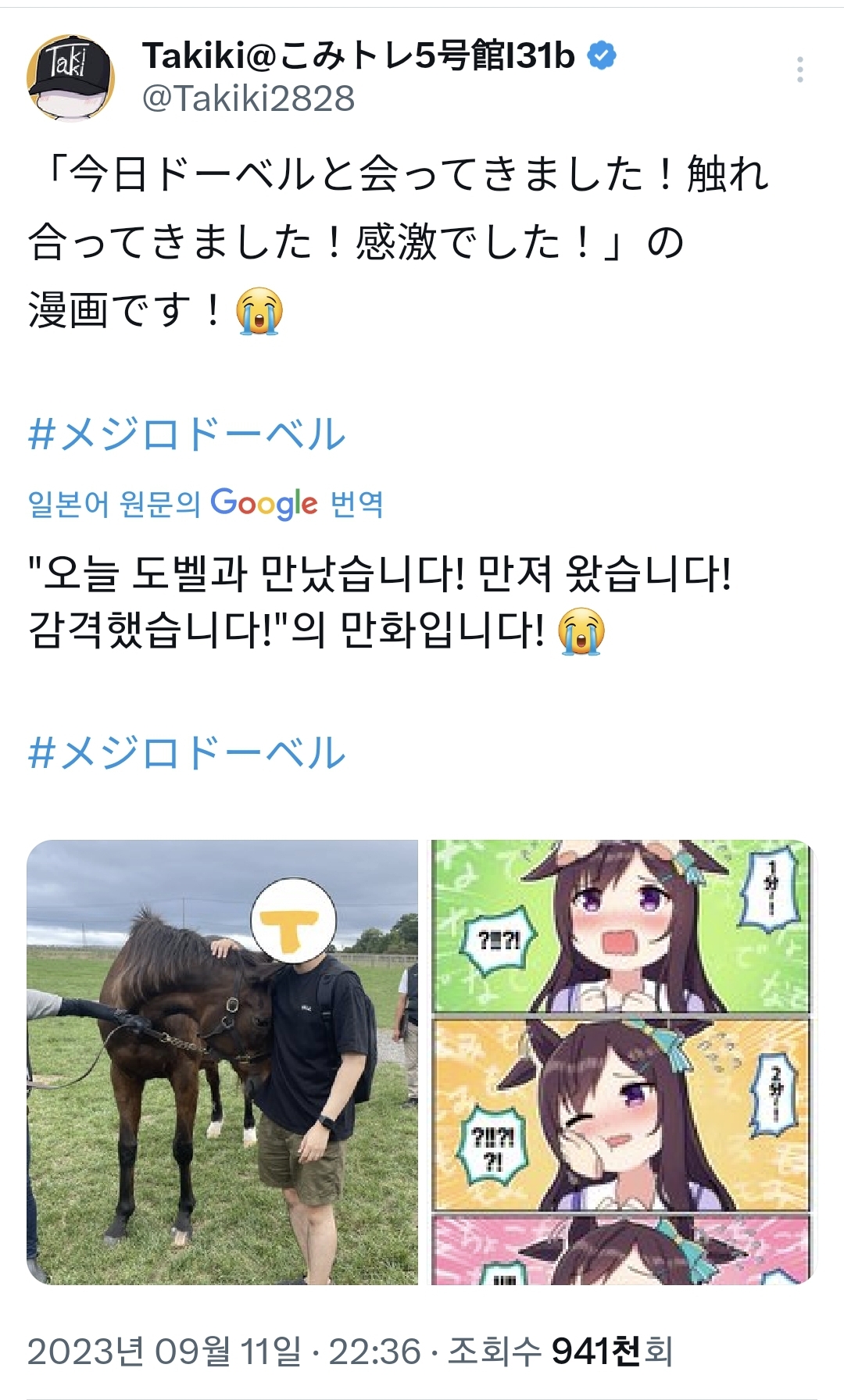
Task: Tap the Google translation attribution label
Action: click(206, 504)
